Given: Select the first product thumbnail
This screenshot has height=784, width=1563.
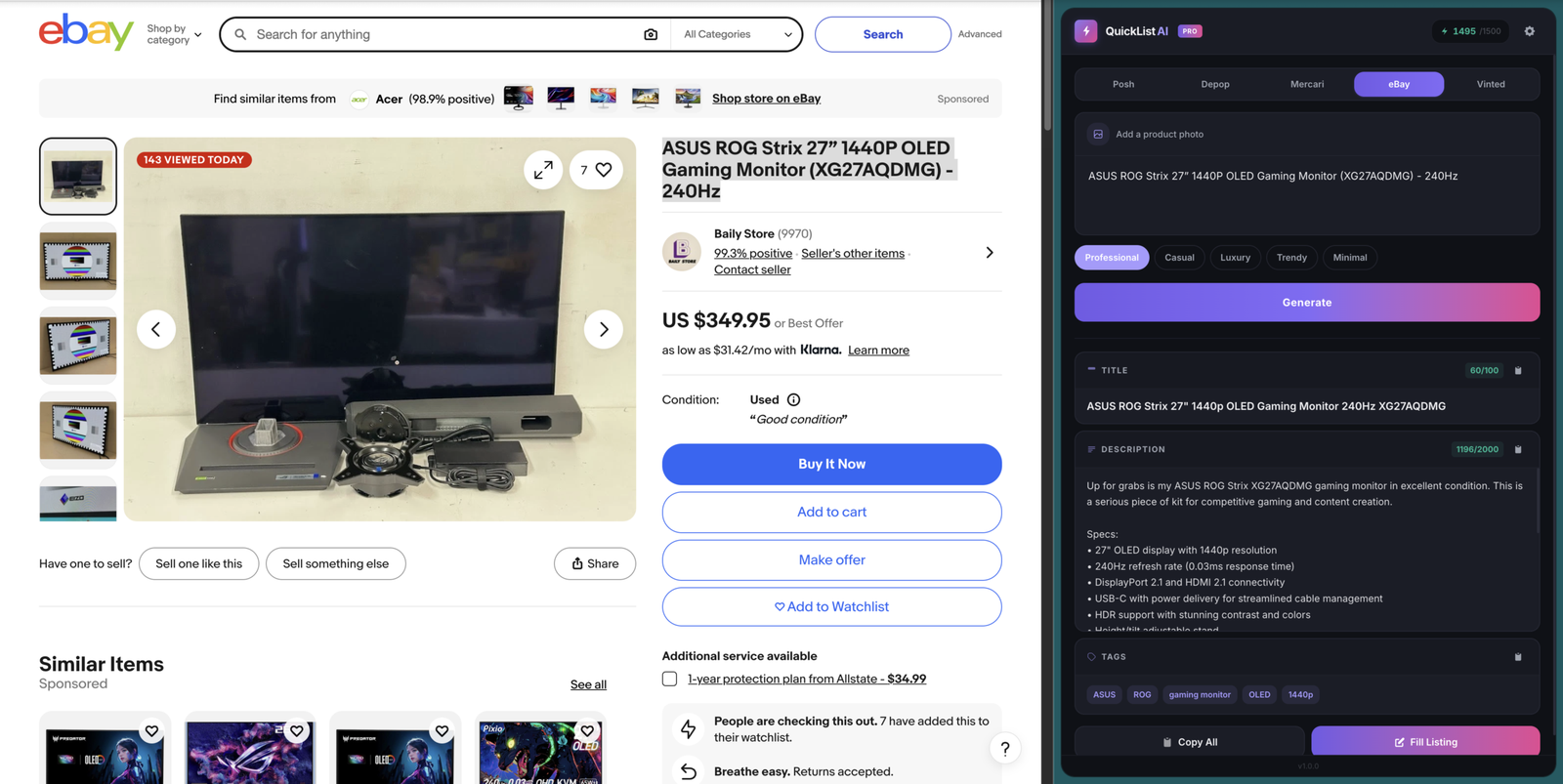Looking at the screenshot, I should pos(78,176).
